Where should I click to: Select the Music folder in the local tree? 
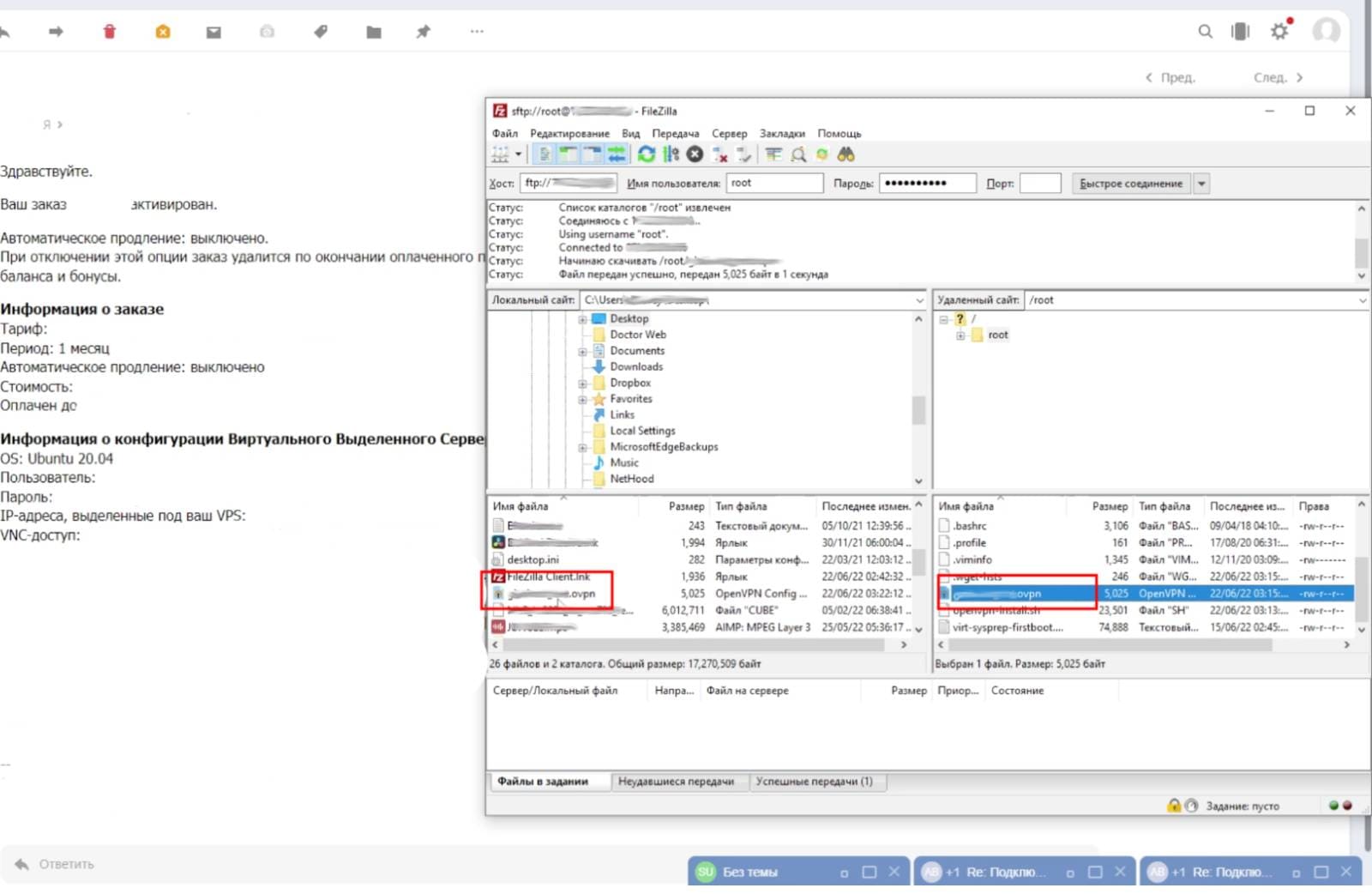tap(624, 462)
